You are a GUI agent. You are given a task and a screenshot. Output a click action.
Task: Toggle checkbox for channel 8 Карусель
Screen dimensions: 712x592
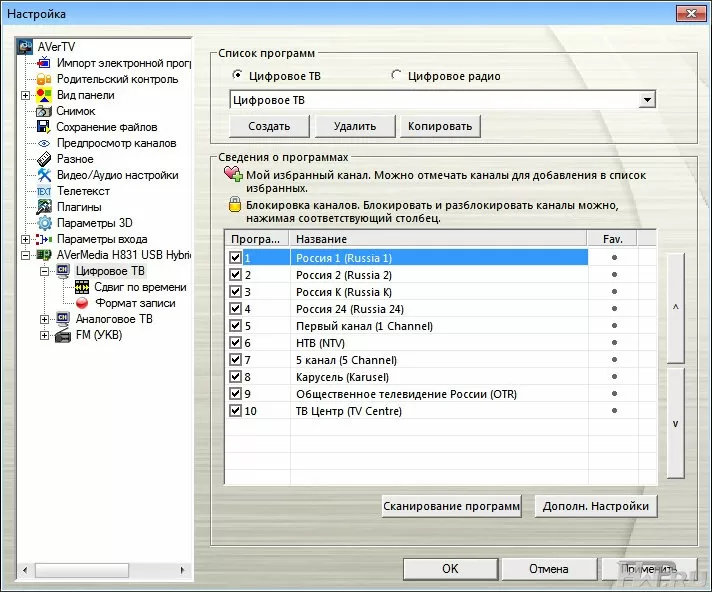(x=235, y=377)
